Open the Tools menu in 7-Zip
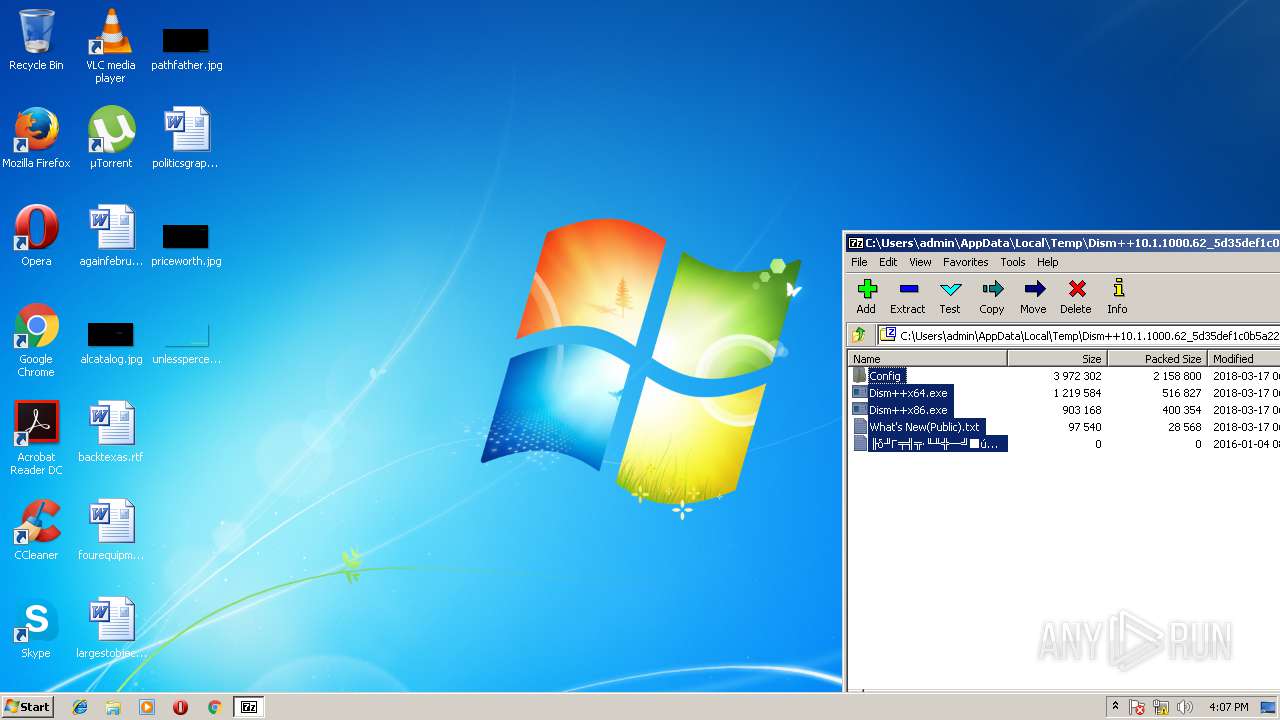The image size is (1280, 720). point(1013,262)
